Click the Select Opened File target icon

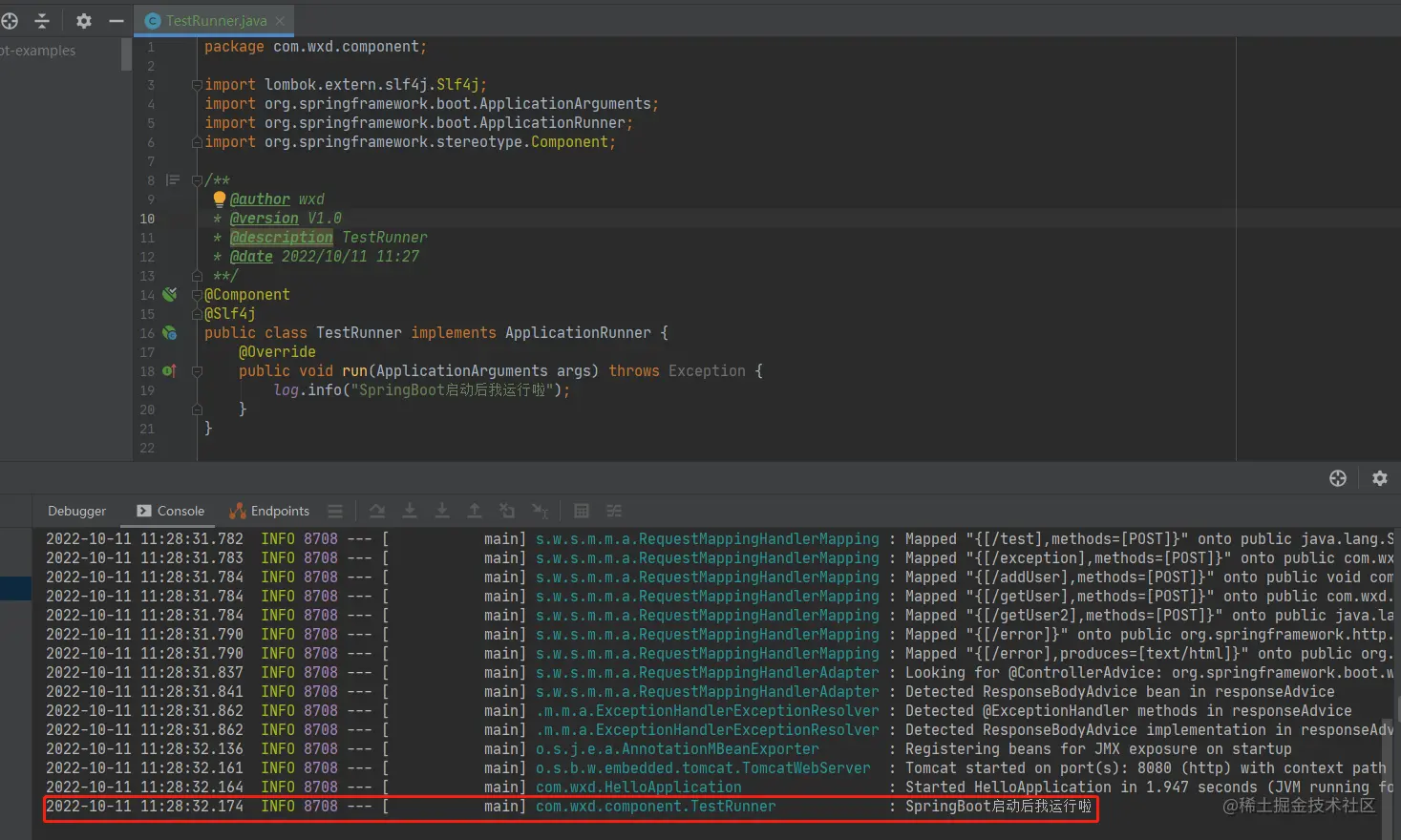click(10, 20)
